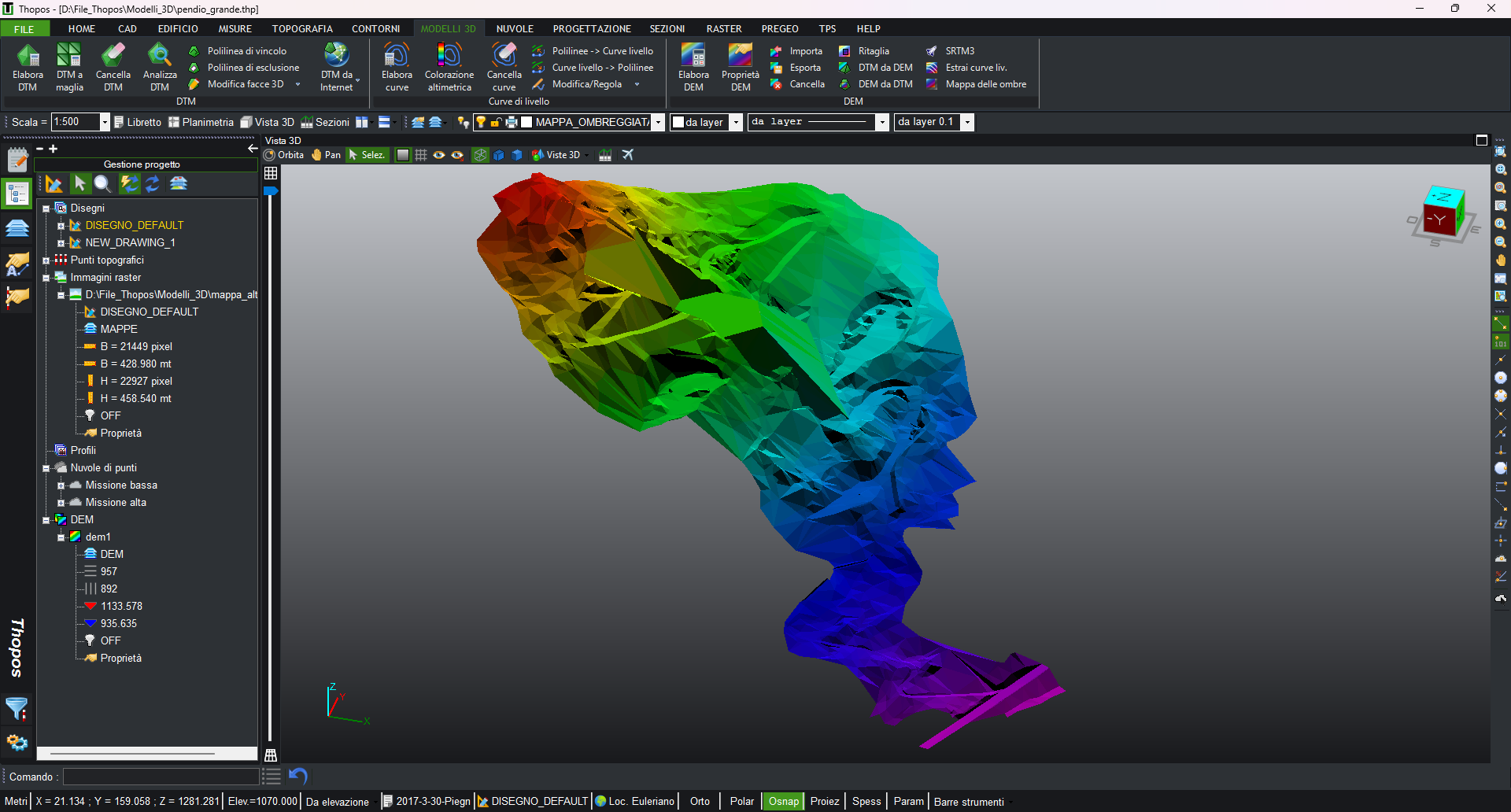Click Mappa delle ombre tool
1511x812 pixels.
pyautogui.click(x=977, y=84)
